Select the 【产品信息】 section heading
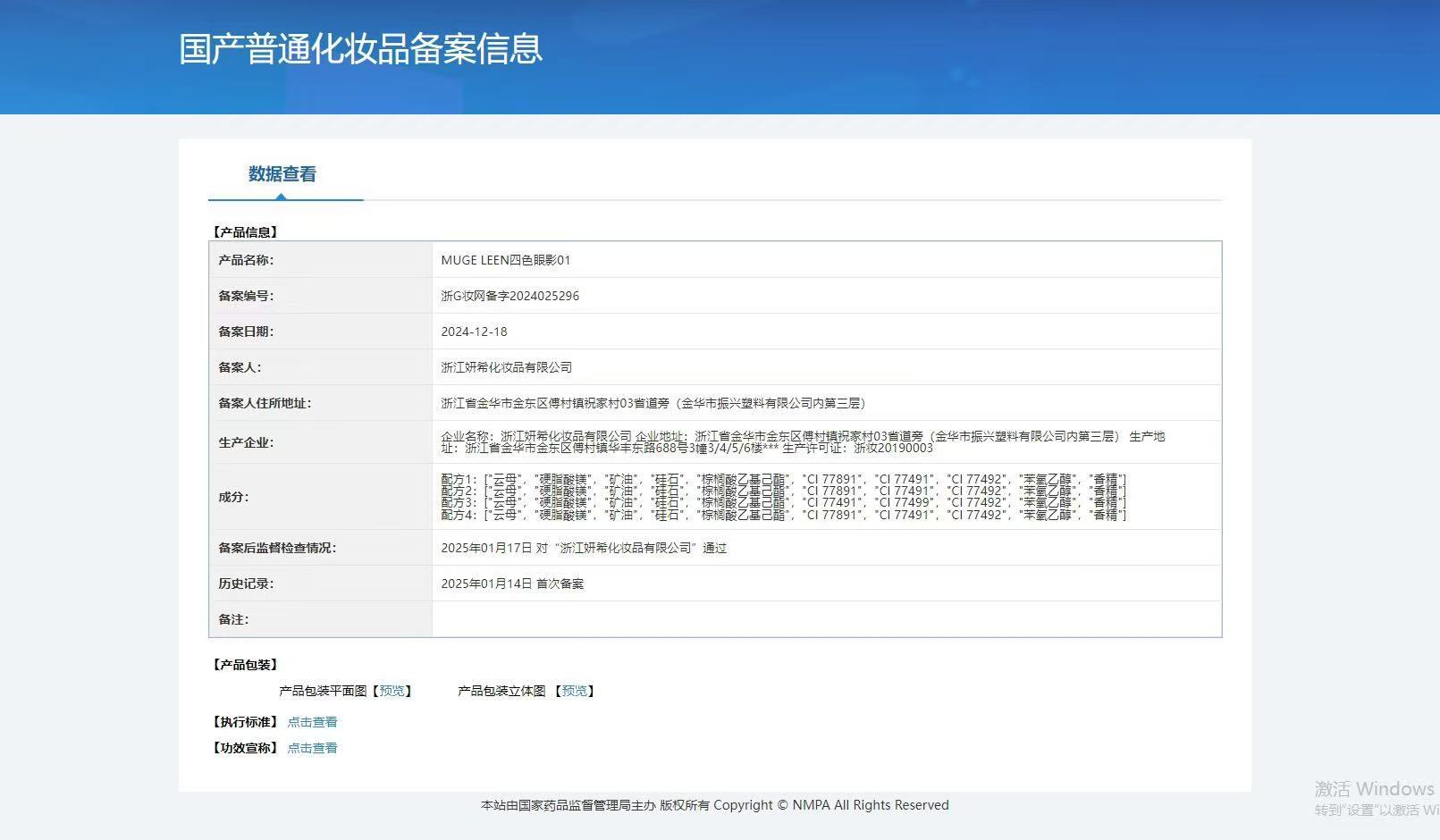1440x840 pixels. (x=245, y=232)
